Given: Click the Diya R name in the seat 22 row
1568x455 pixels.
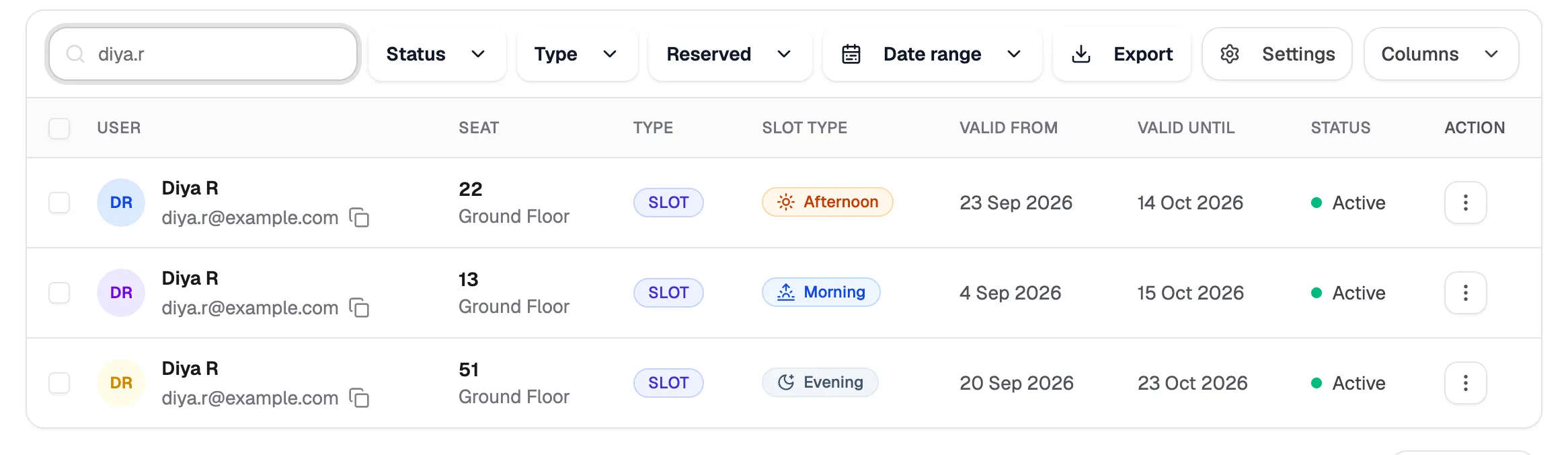Looking at the screenshot, I should 190,188.
